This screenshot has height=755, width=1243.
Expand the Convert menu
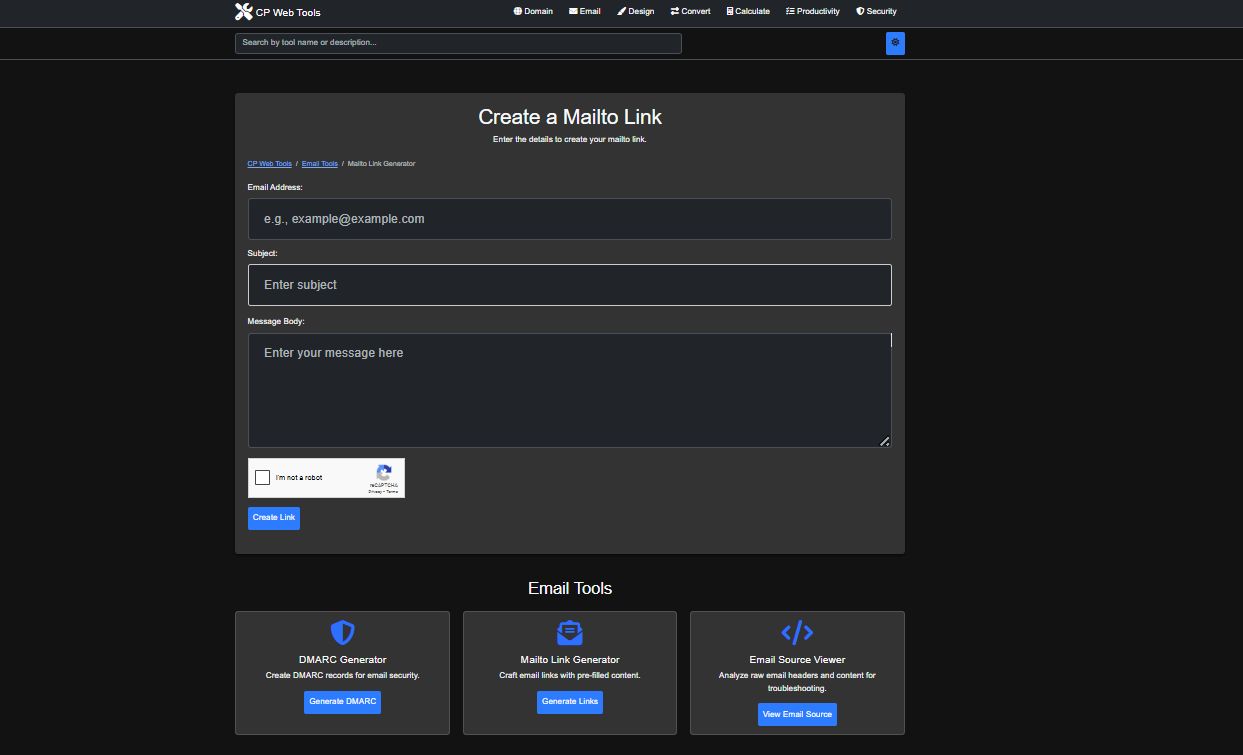click(x=691, y=12)
